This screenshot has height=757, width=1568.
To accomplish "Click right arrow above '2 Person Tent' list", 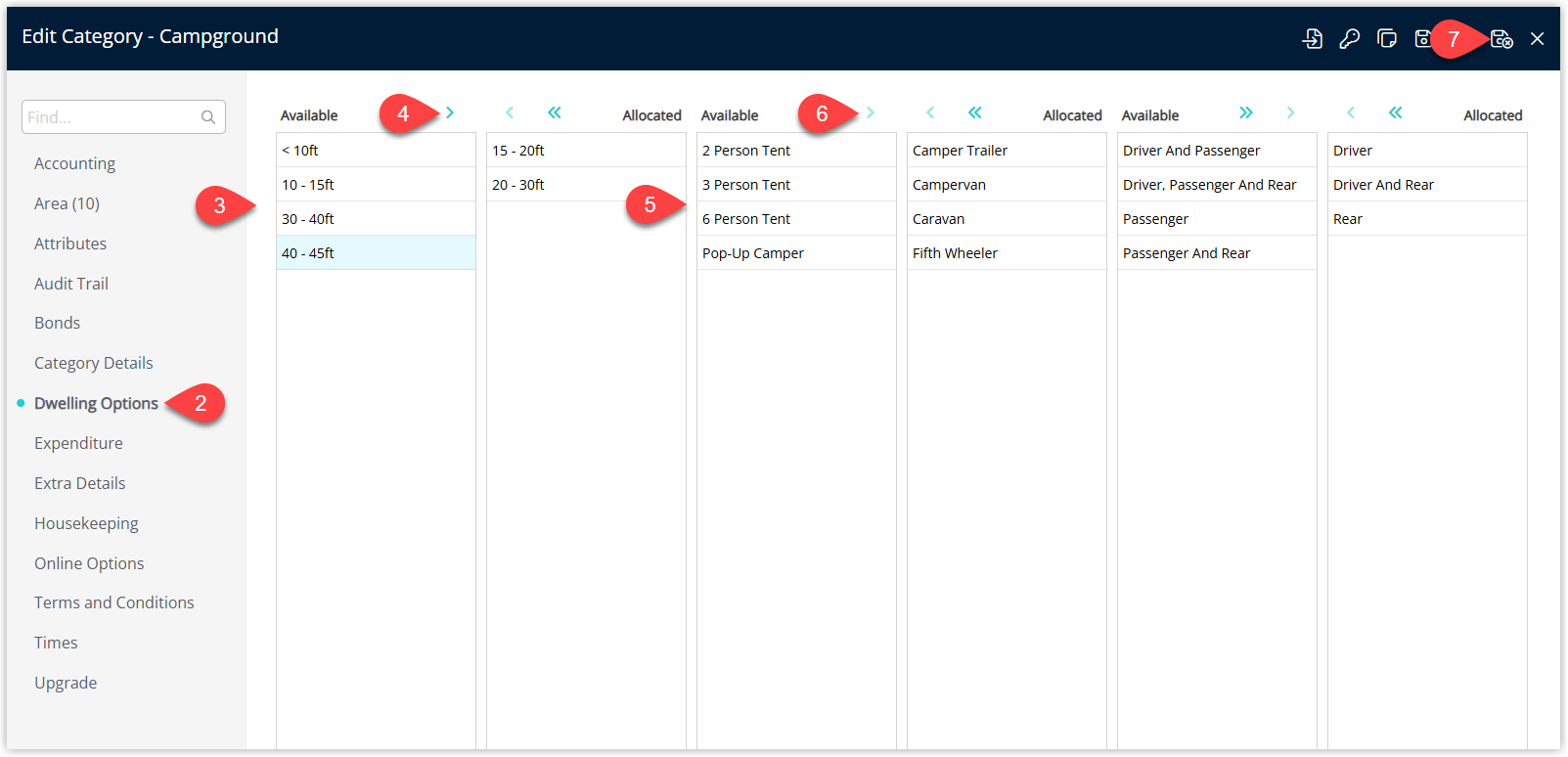I will 871,112.
